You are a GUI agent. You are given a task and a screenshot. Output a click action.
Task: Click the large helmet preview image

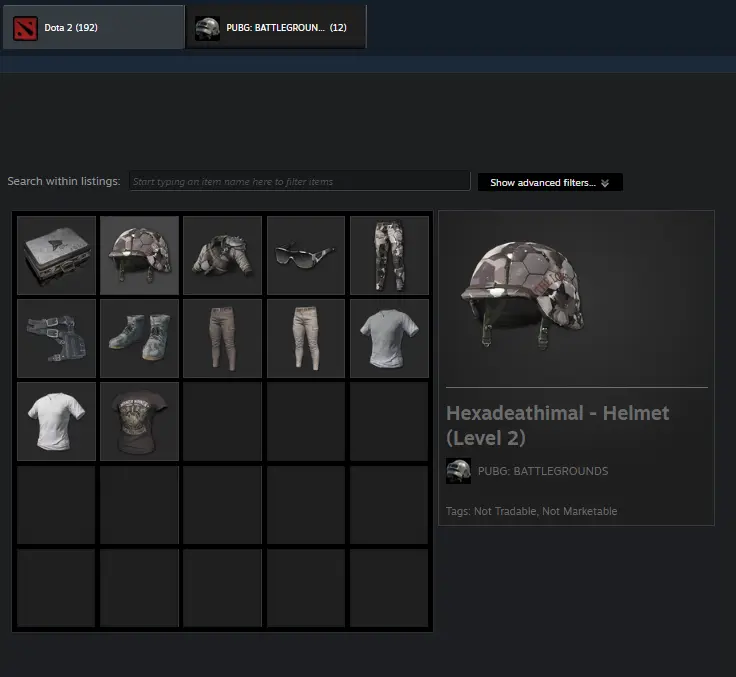[523, 295]
